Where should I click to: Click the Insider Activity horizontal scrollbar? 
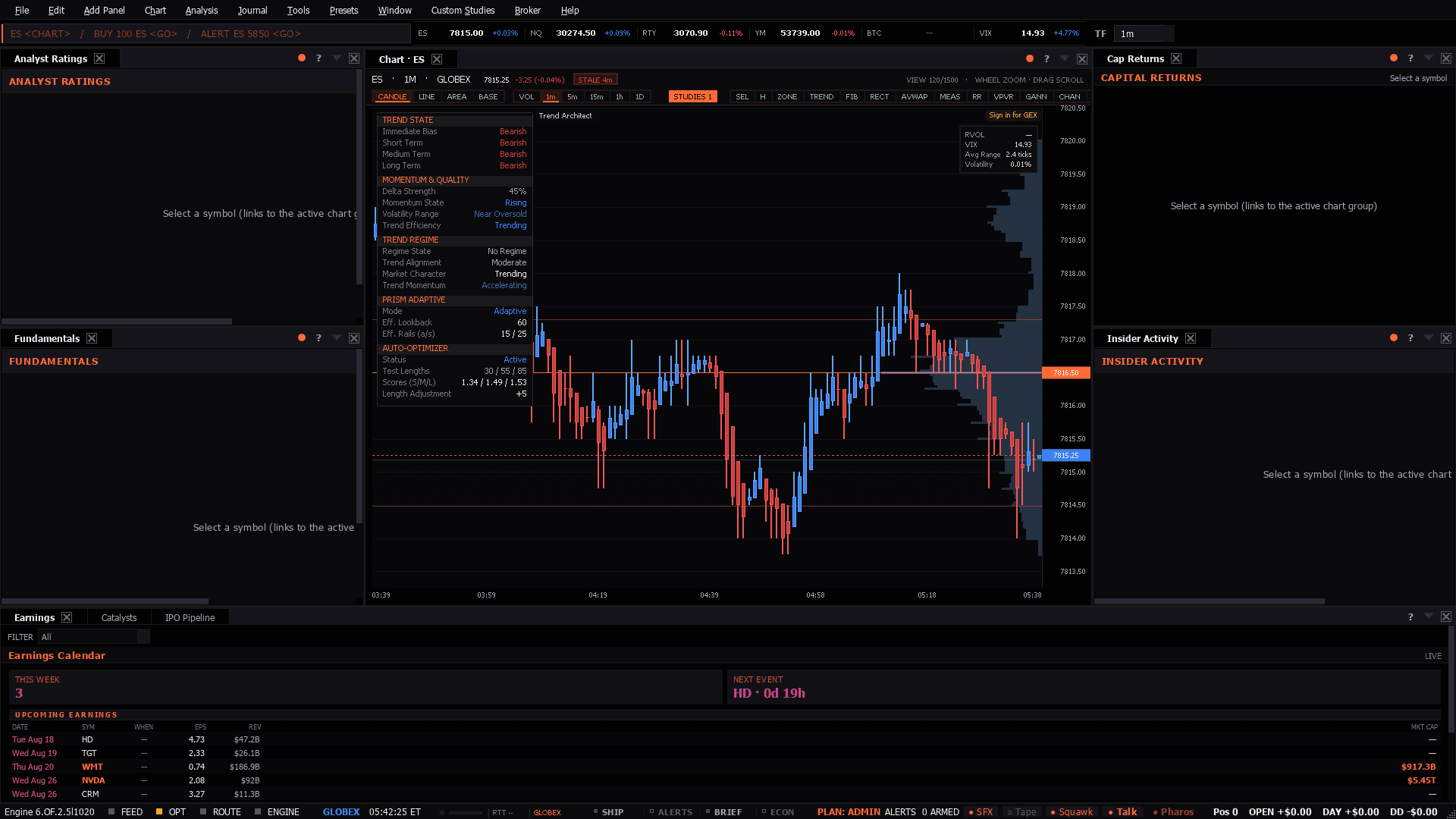pyautogui.click(x=1210, y=601)
